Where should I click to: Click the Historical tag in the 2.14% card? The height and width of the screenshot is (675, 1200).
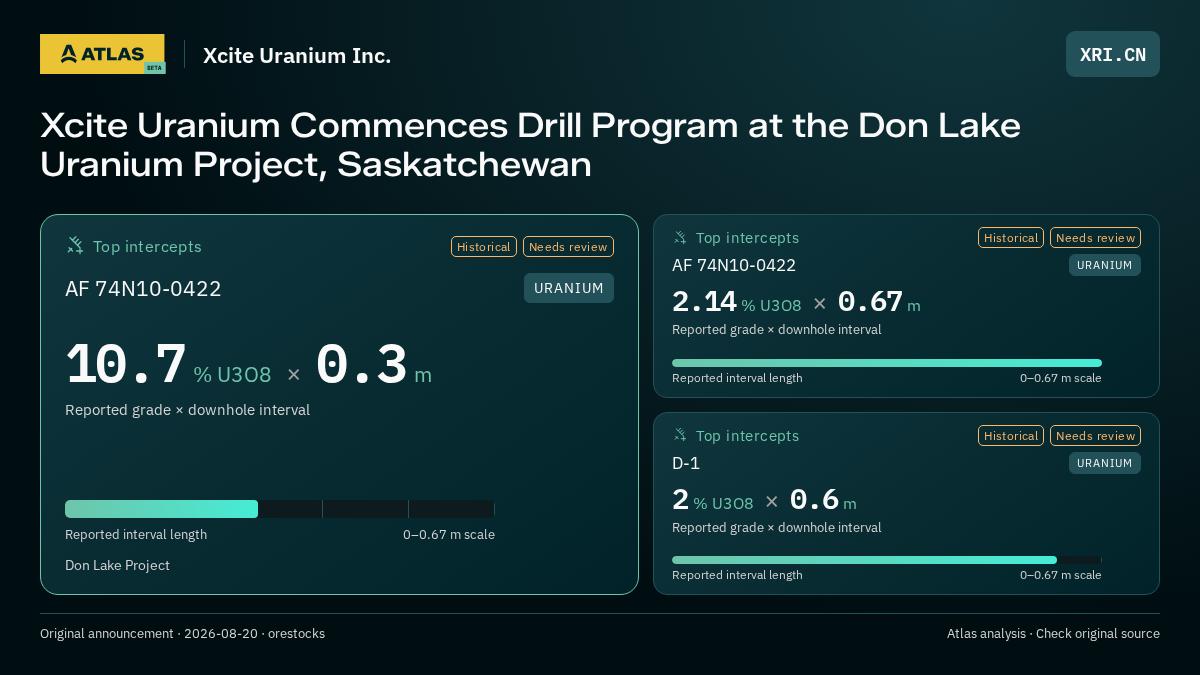(1011, 237)
